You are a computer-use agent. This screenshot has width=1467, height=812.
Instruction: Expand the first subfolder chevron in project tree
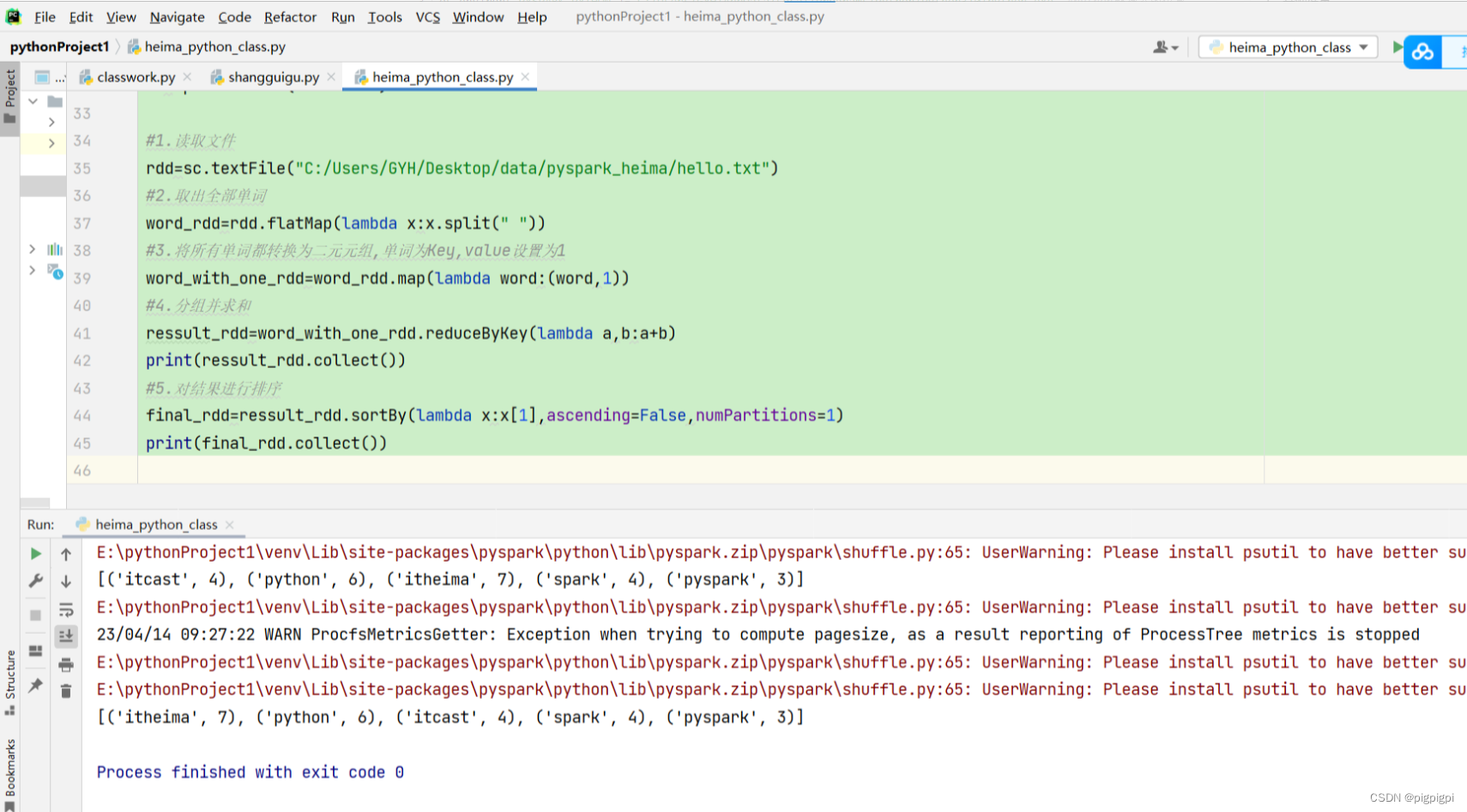(51, 123)
